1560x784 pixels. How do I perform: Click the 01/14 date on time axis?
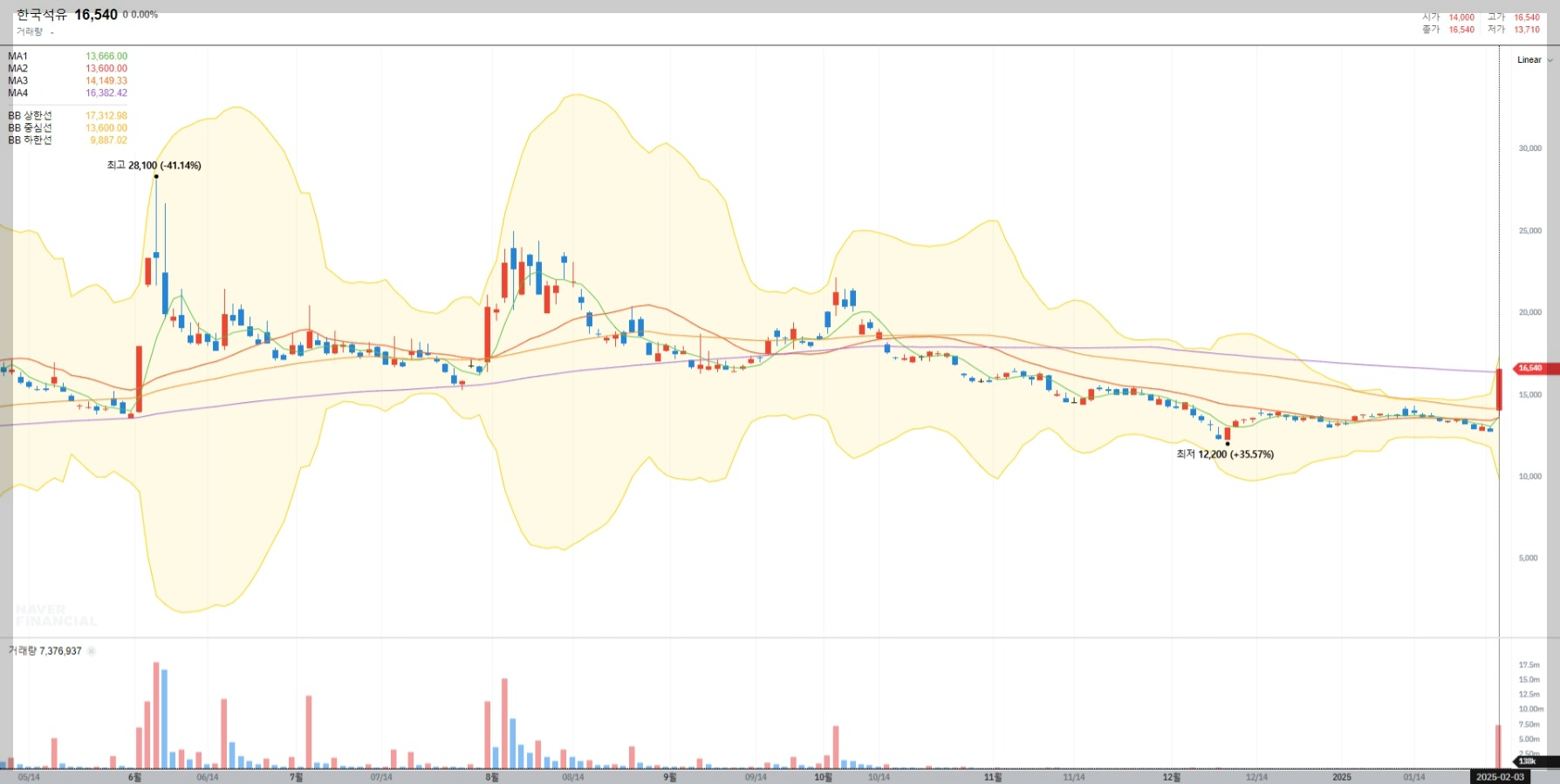1414,777
